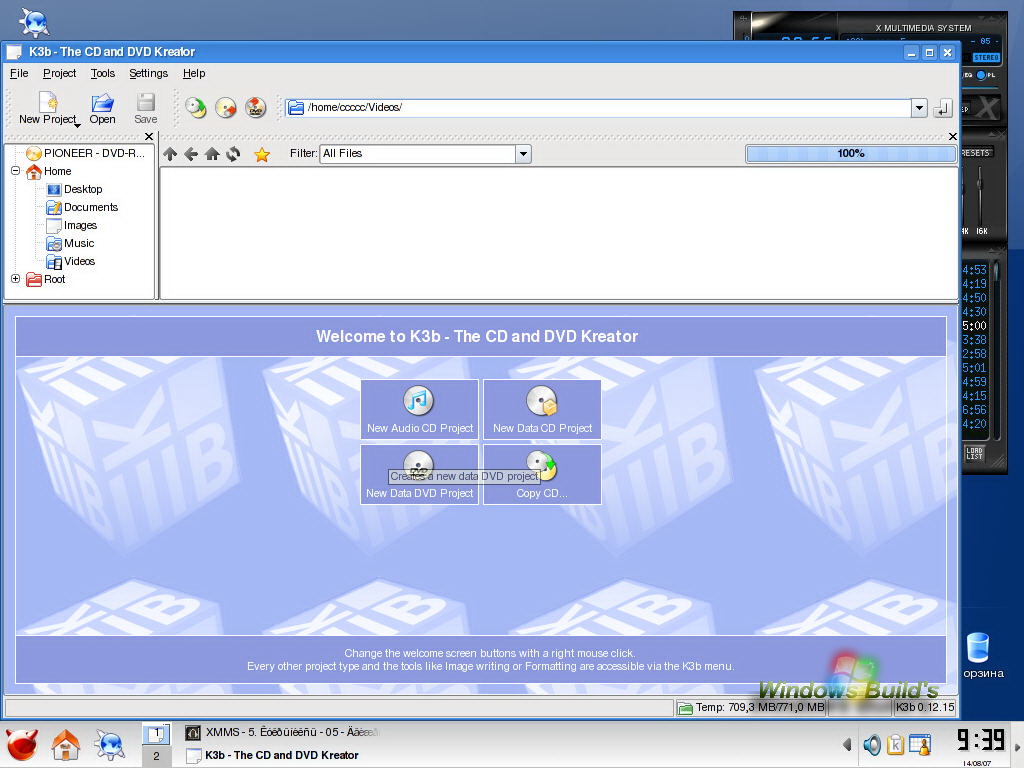The image size is (1024, 768).
Task: Click the greyed Save toolbar icon
Action: coord(146,108)
